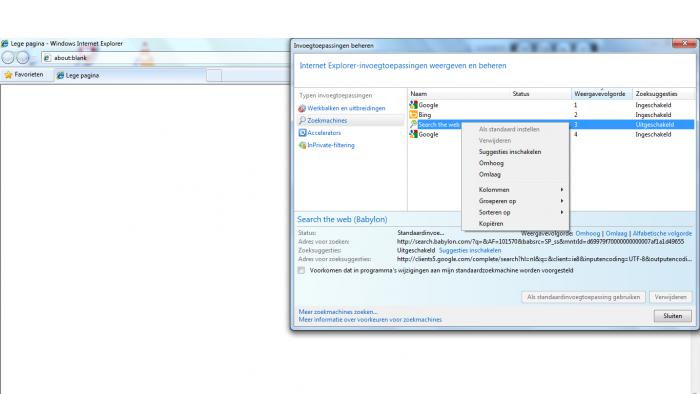Click the Bing icon in the list

coord(413,115)
